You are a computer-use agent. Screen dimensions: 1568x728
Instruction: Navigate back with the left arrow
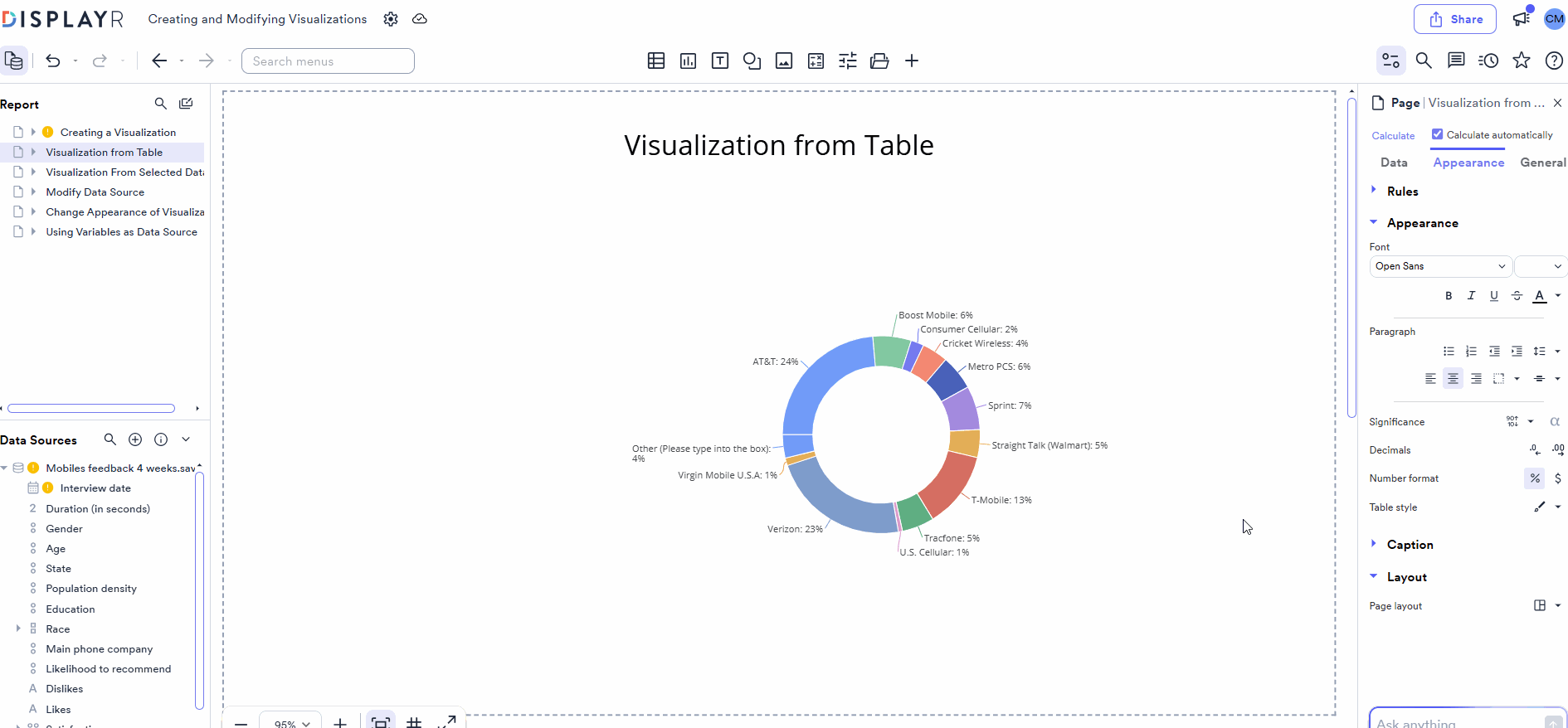159,61
